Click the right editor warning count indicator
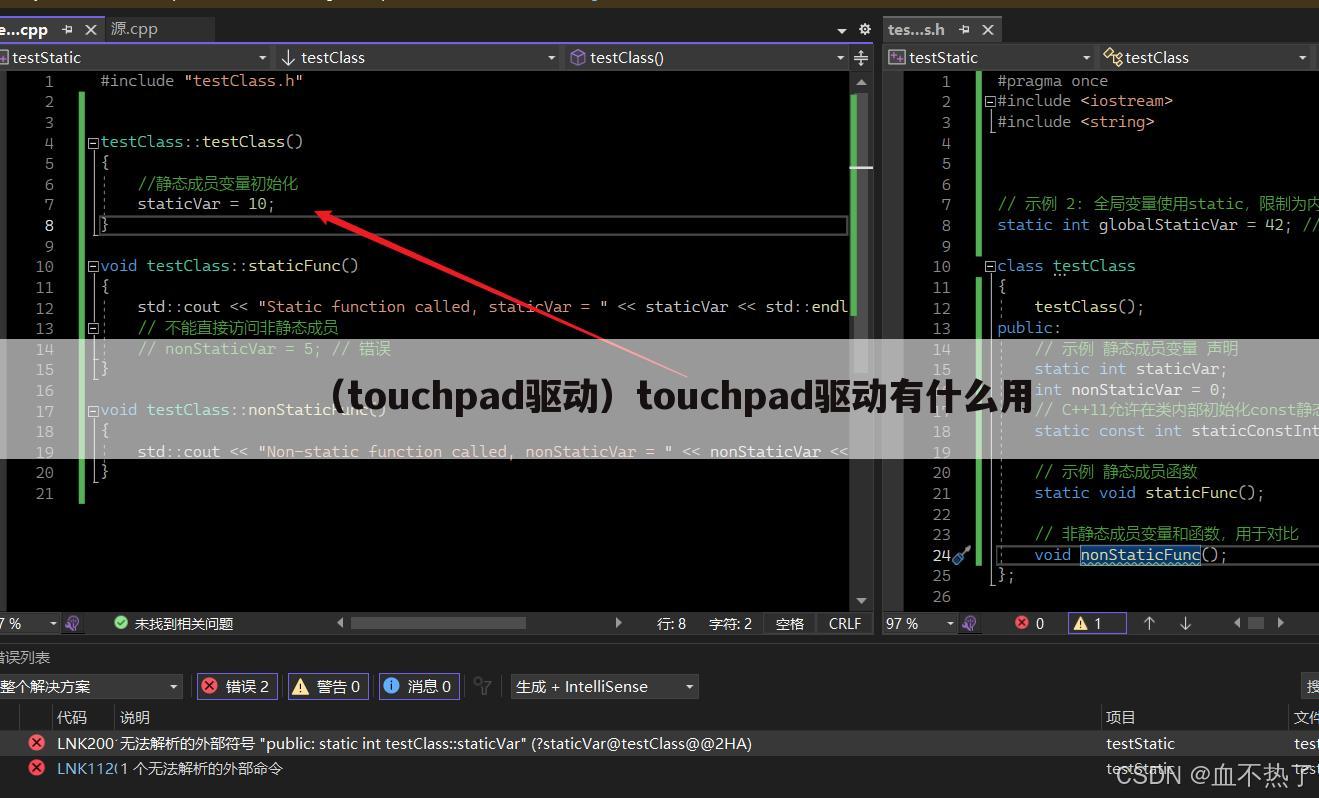The height and width of the screenshot is (798, 1319). (x=1097, y=623)
